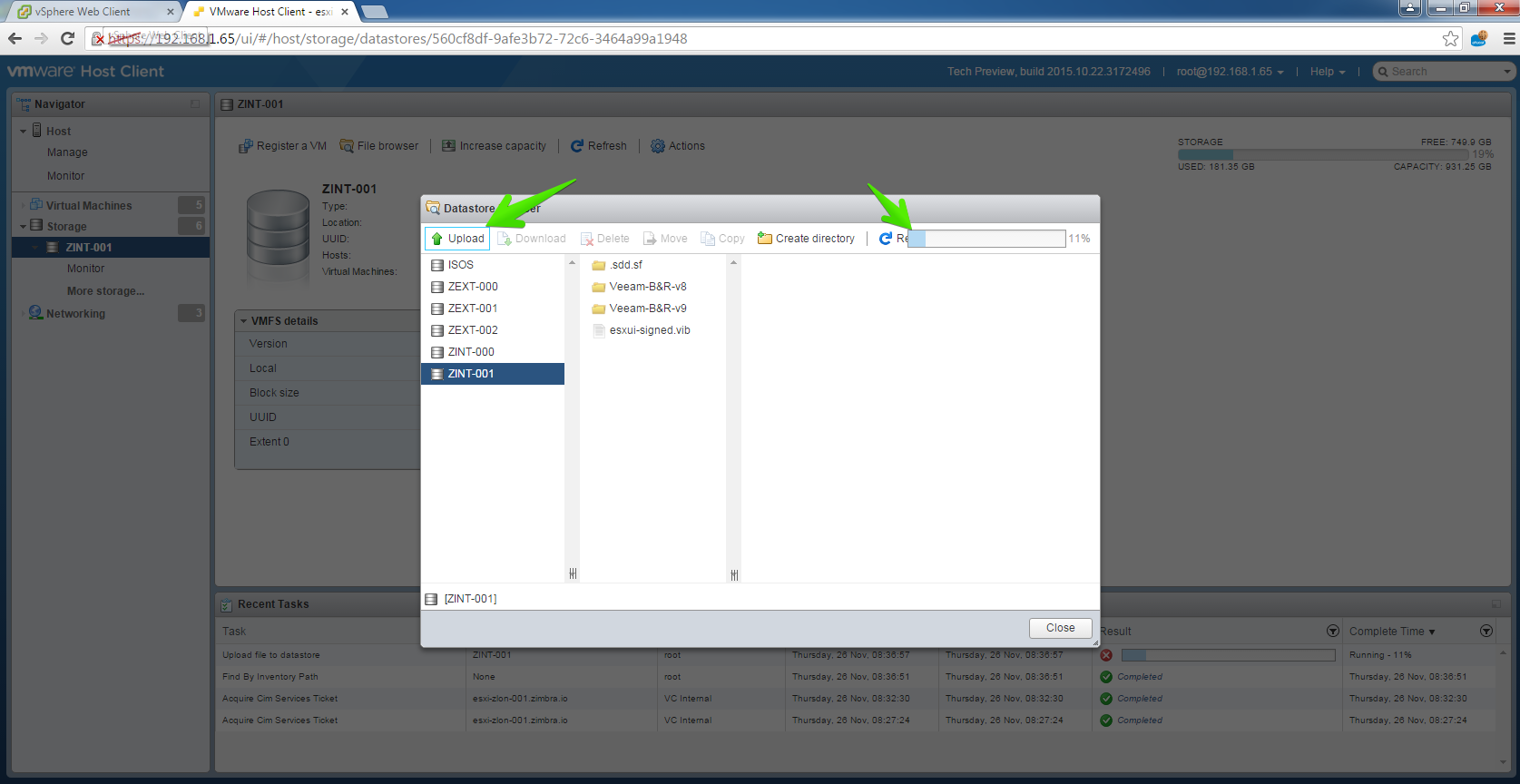Open the File browser from the toolbar
1520x784 pixels.
pos(379,146)
